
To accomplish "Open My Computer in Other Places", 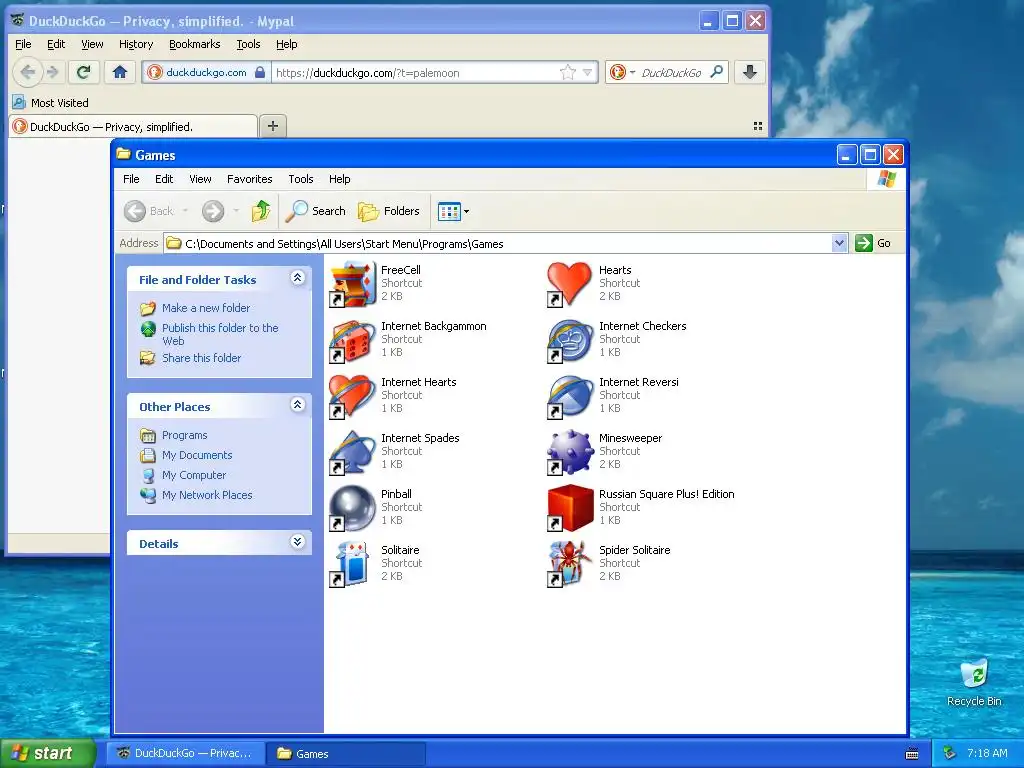I will [x=194, y=475].
